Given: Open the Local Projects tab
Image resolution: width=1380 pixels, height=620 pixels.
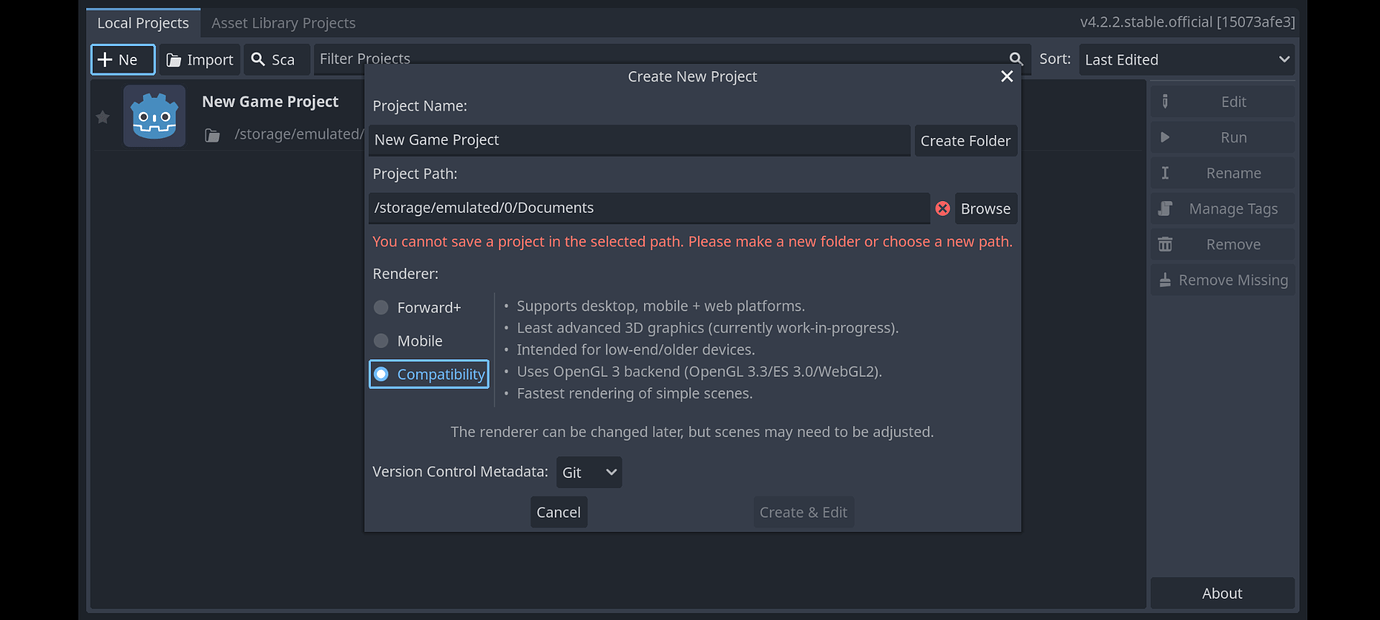Looking at the screenshot, I should (143, 22).
